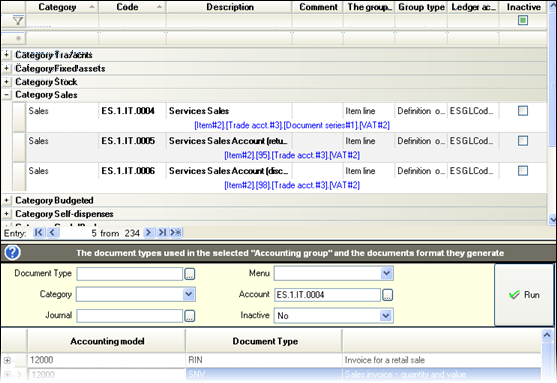Check Inactive for ES.1.IT.0006

point(523,171)
